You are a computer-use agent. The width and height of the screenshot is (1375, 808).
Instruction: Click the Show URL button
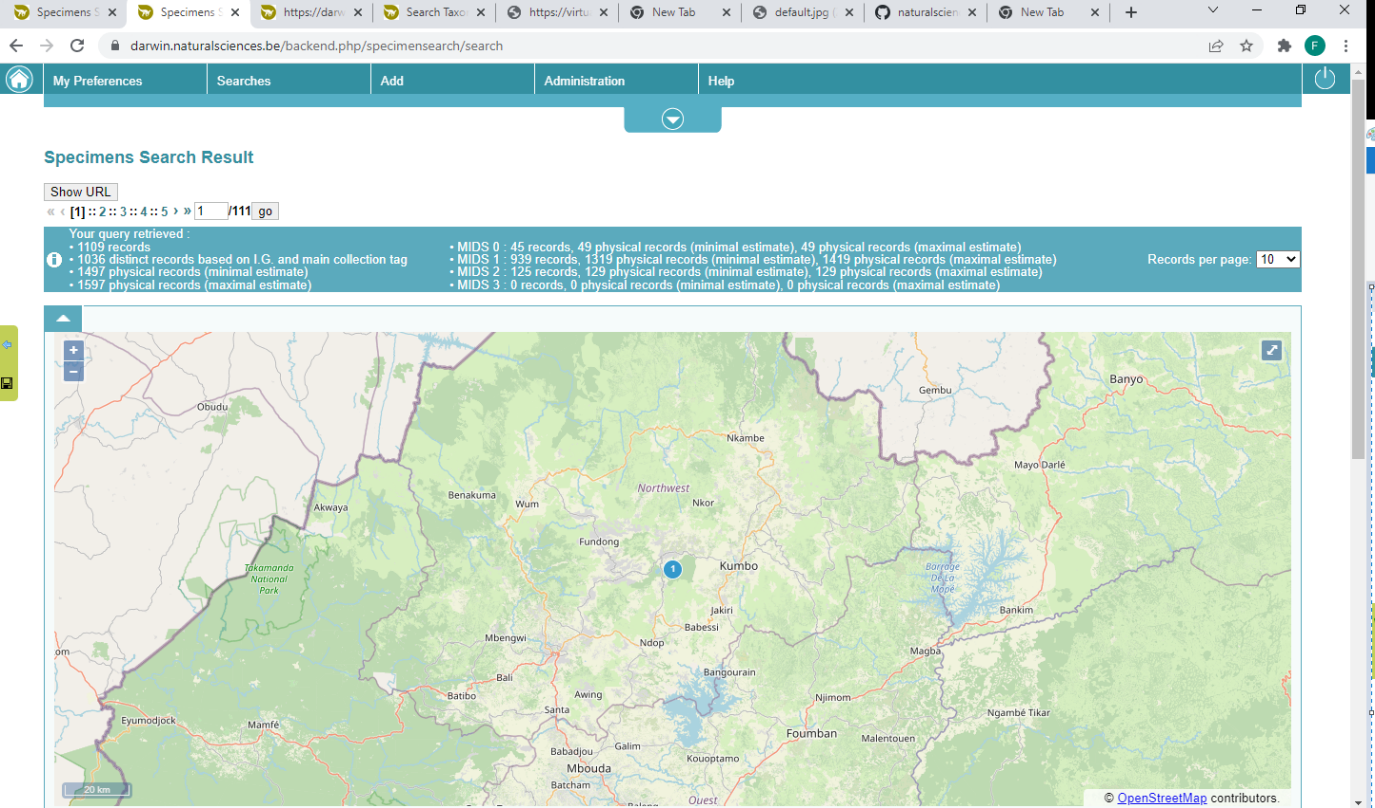(81, 192)
